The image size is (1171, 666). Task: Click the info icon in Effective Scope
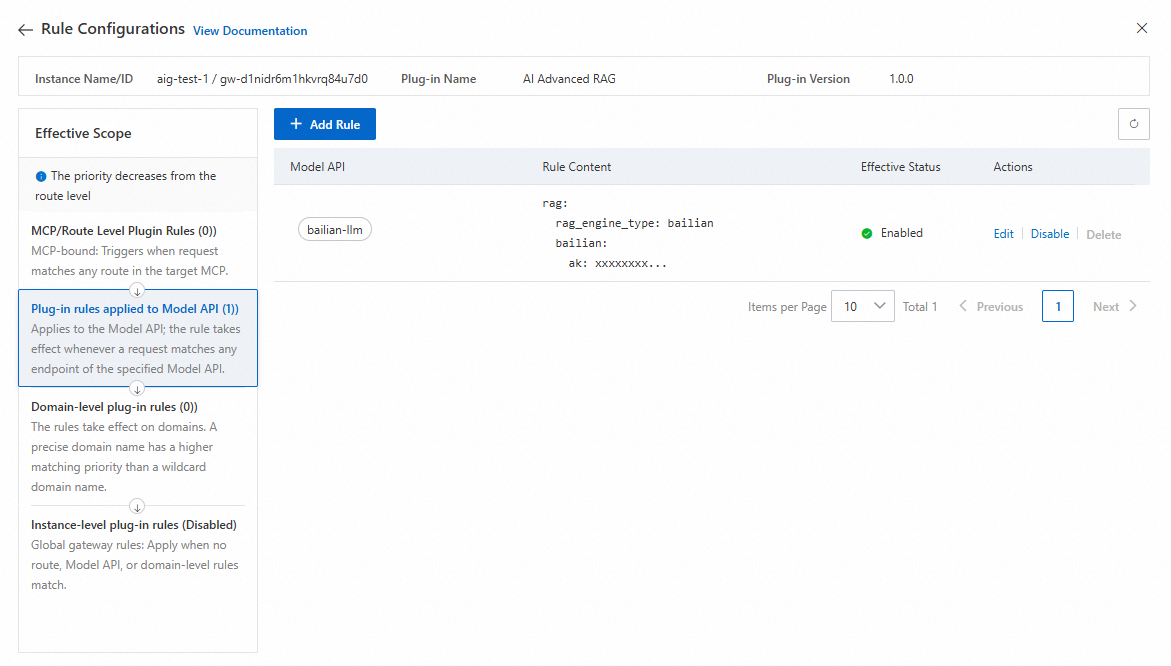pos(41,177)
